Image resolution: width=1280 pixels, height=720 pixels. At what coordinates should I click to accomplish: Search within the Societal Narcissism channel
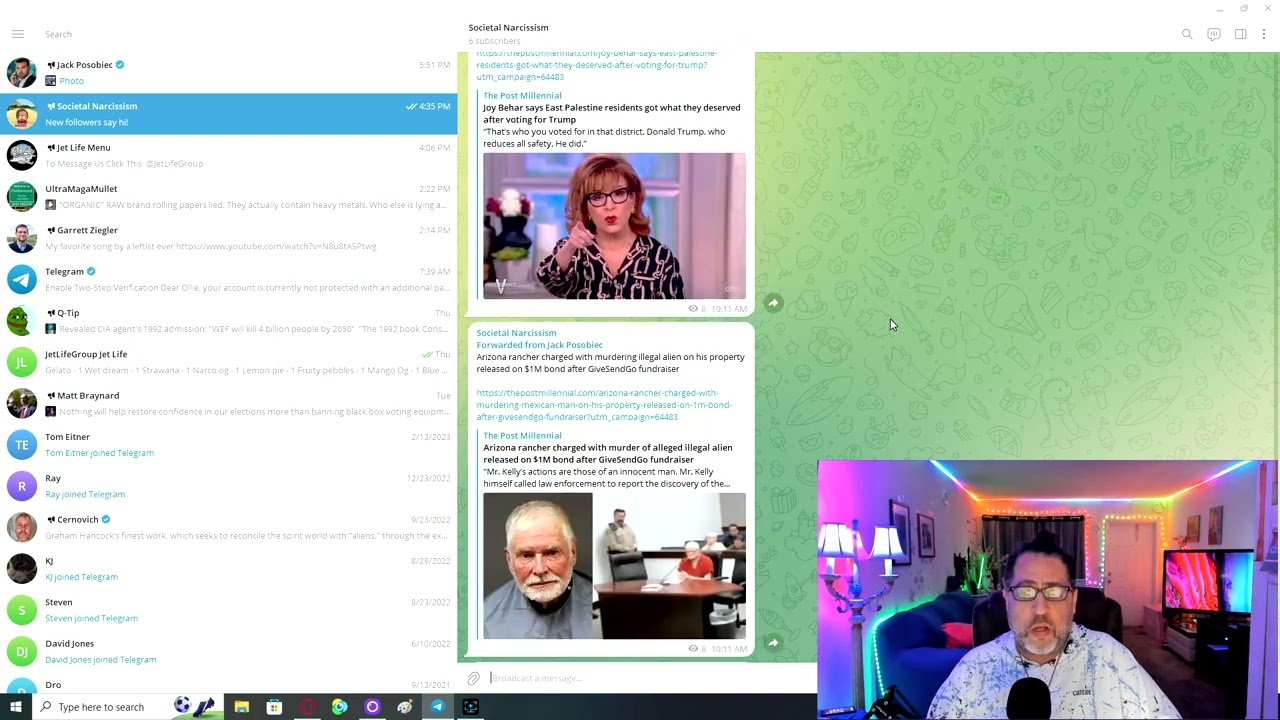click(x=1187, y=34)
